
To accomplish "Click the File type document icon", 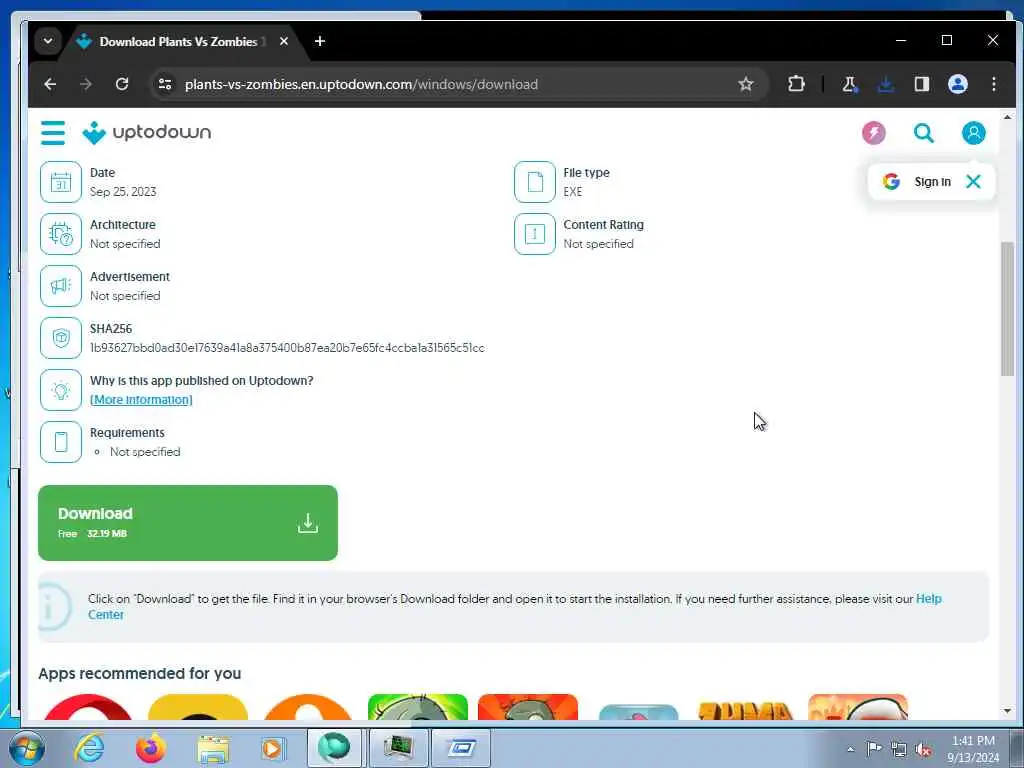I will 535,182.
